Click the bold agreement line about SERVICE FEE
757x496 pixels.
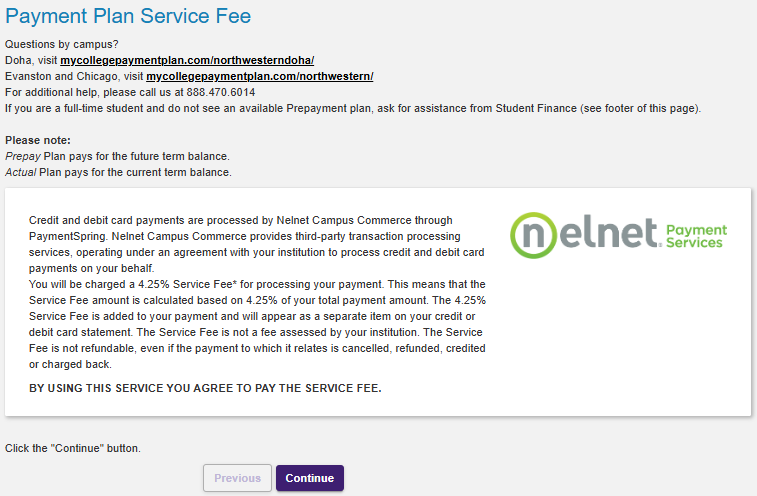click(x=205, y=388)
